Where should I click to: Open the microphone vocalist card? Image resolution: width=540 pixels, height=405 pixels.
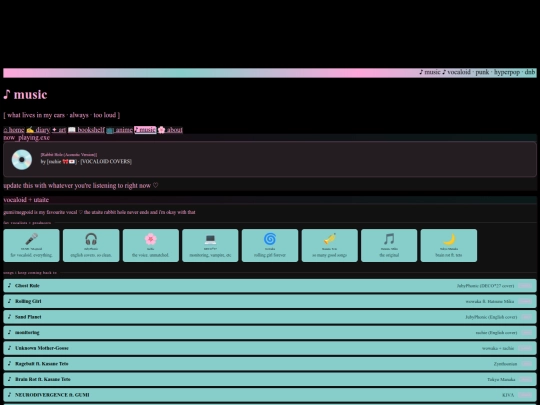(x=31, y=246)
